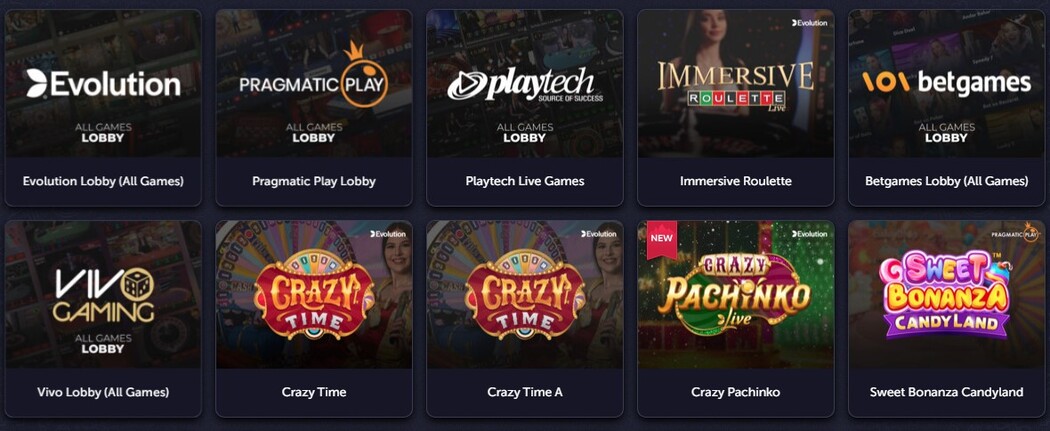Launch the Crazy Time game thumbnail
This screenshot has width=1050, height=431.
[x=314, y=294]
